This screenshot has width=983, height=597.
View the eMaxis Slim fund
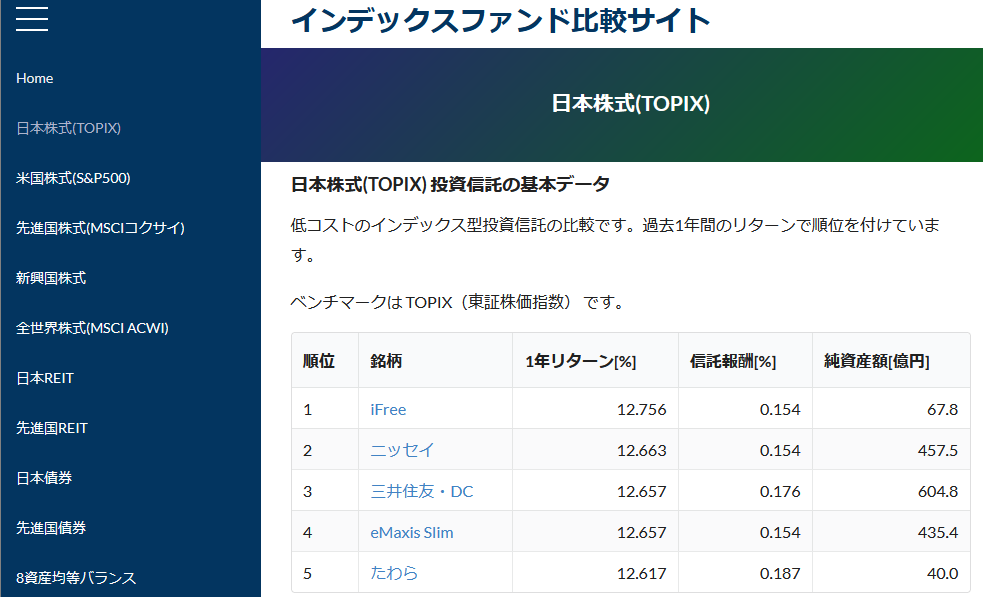pyautogui.click(x=411, y=532)
